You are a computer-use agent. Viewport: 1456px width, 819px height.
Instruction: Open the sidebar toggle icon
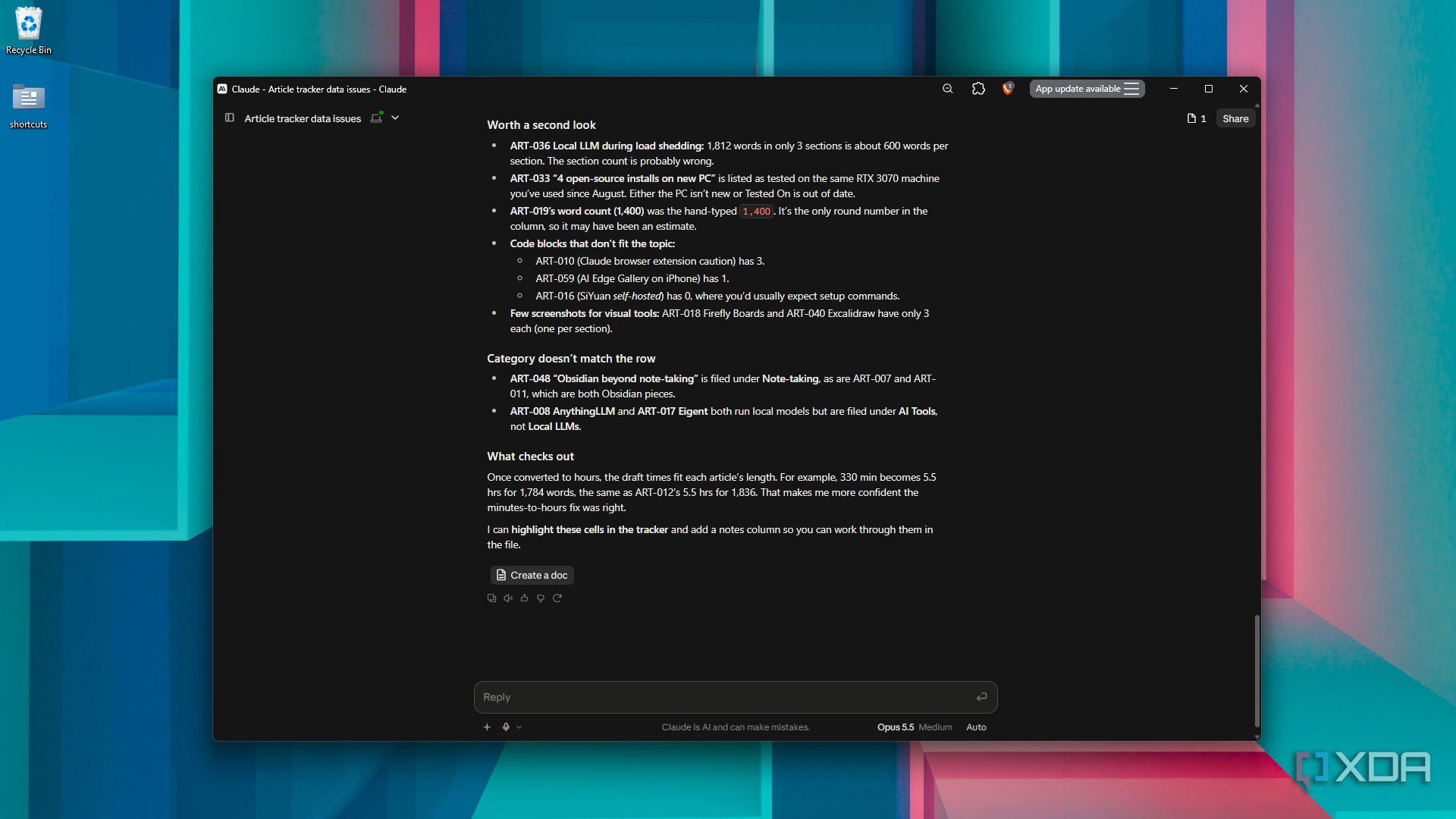(229, 118)
